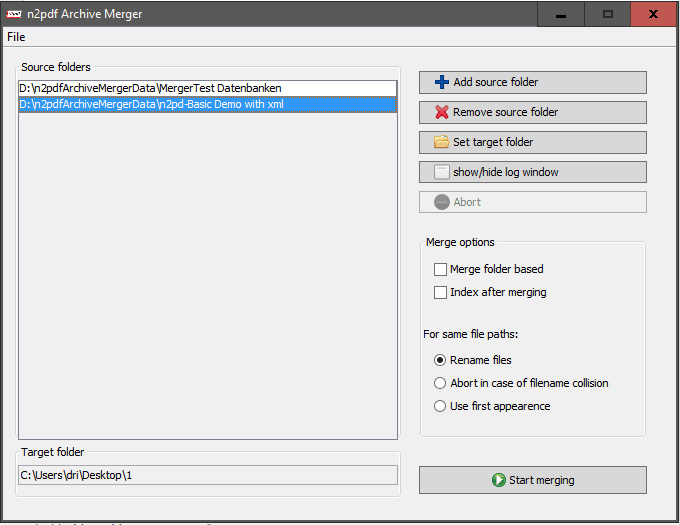This screenshot has width=680, height=525.
Task: Click the show/hide log window button label
Action: (506, 172)
